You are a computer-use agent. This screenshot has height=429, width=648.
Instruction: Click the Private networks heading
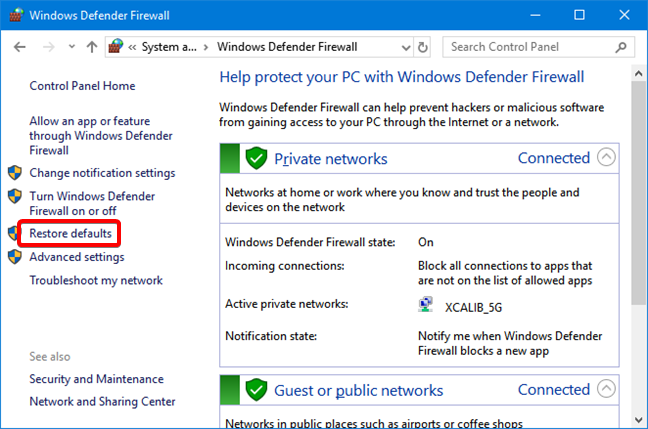(x=331, y=159)
